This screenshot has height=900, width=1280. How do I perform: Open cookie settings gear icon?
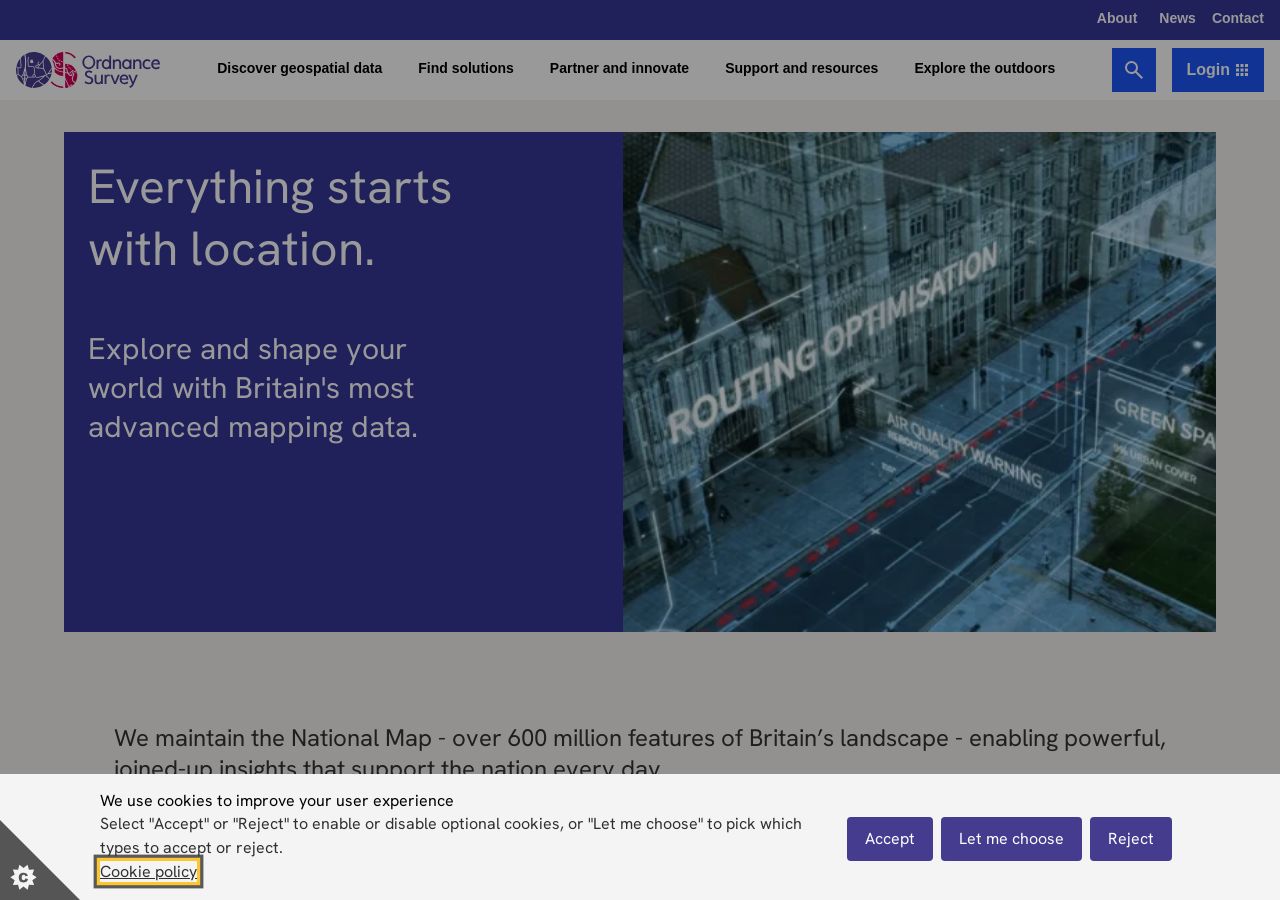pos(24,877)
